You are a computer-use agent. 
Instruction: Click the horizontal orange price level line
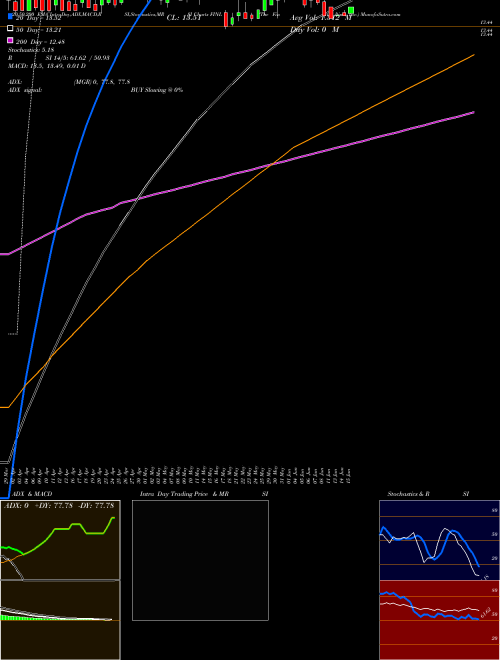[250, 27]
